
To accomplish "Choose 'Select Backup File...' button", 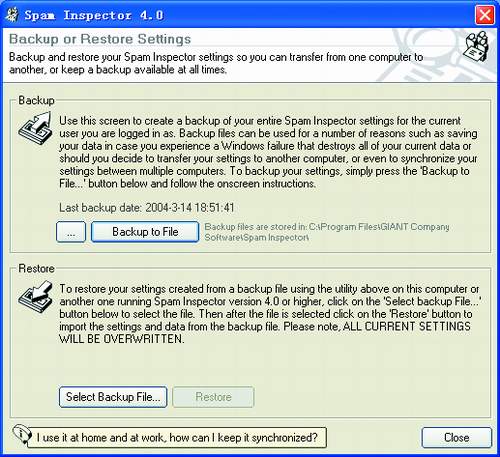I will (113, 397).
